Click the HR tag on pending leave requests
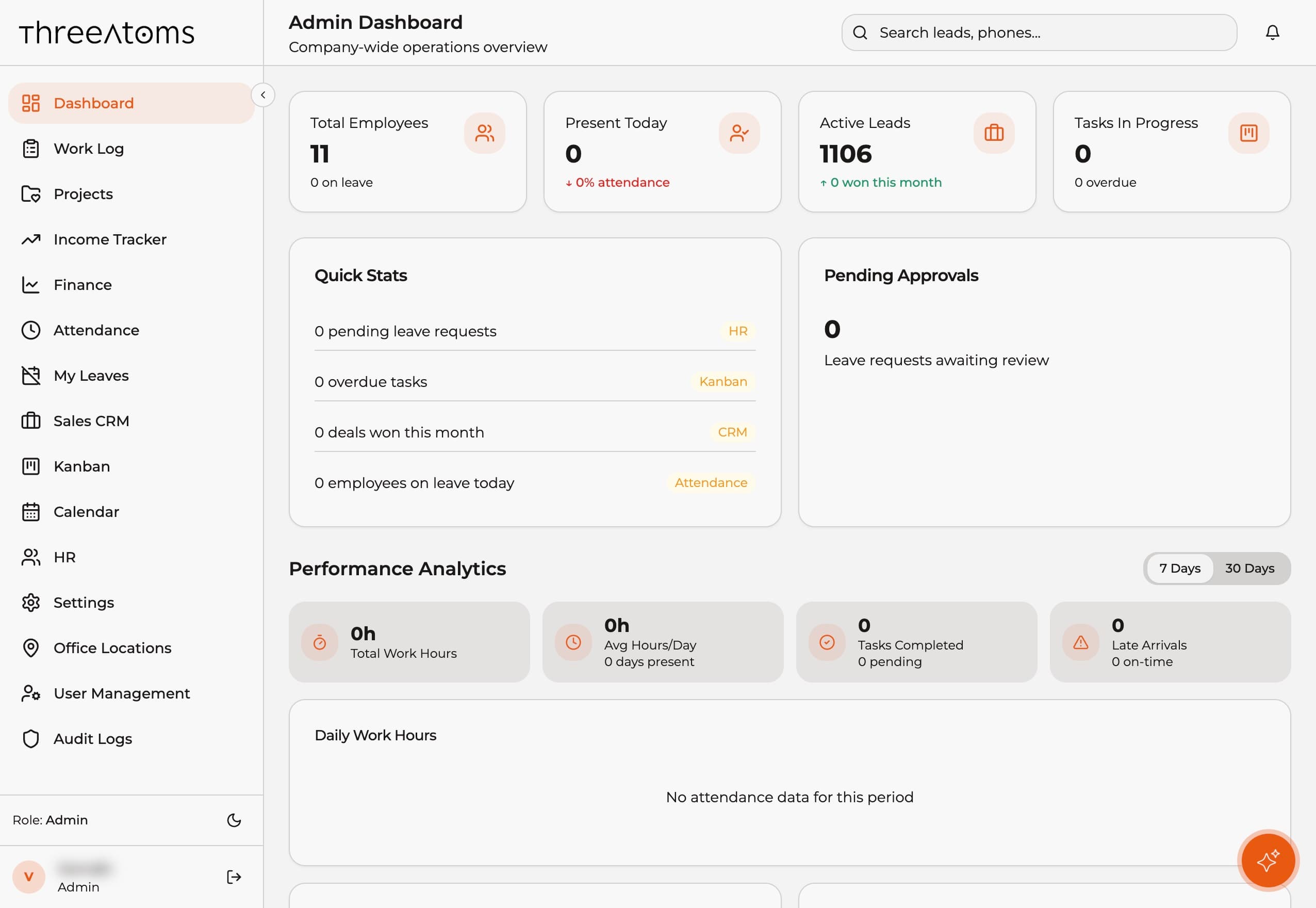The height and width of the screenshot is (908, 1316). click(737, 331)
